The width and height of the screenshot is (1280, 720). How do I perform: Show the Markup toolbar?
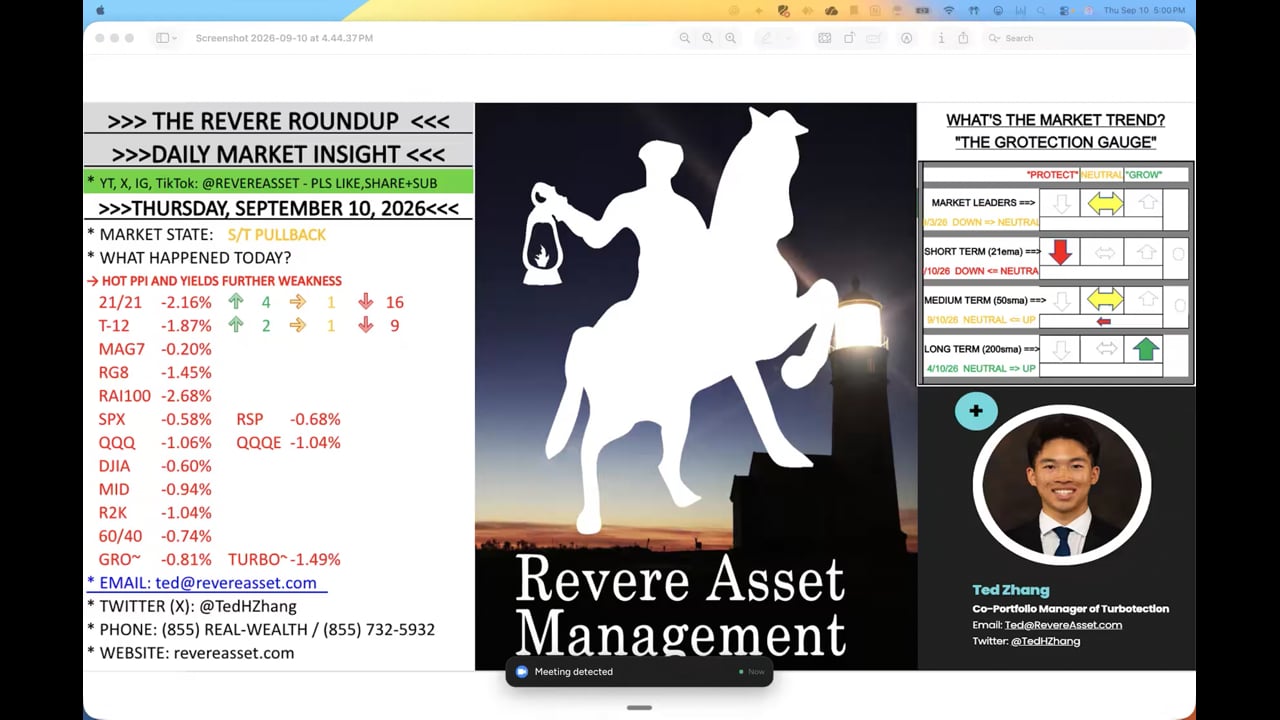907,38
